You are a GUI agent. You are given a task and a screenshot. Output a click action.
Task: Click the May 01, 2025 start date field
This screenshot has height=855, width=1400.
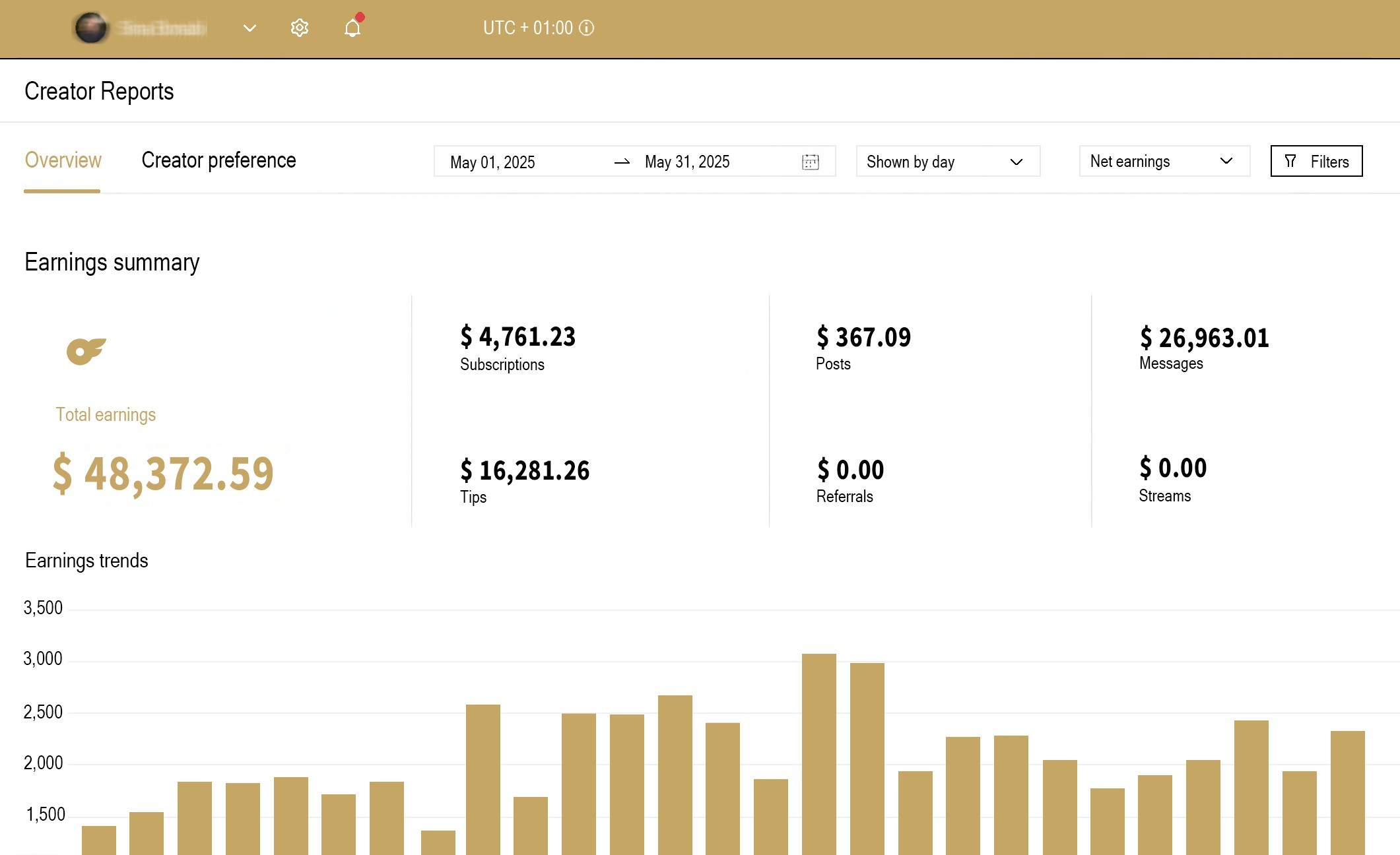[492, 162]
